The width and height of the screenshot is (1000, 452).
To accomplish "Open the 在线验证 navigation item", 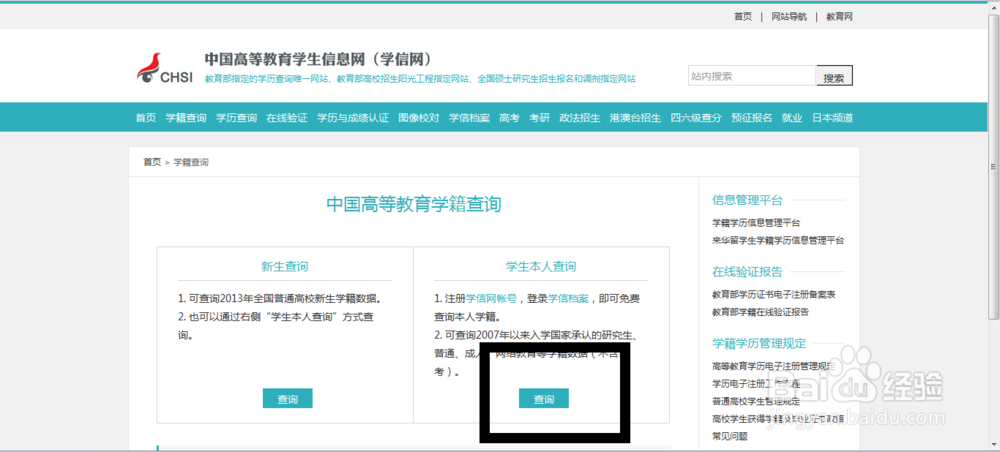I will coord(287,118).
